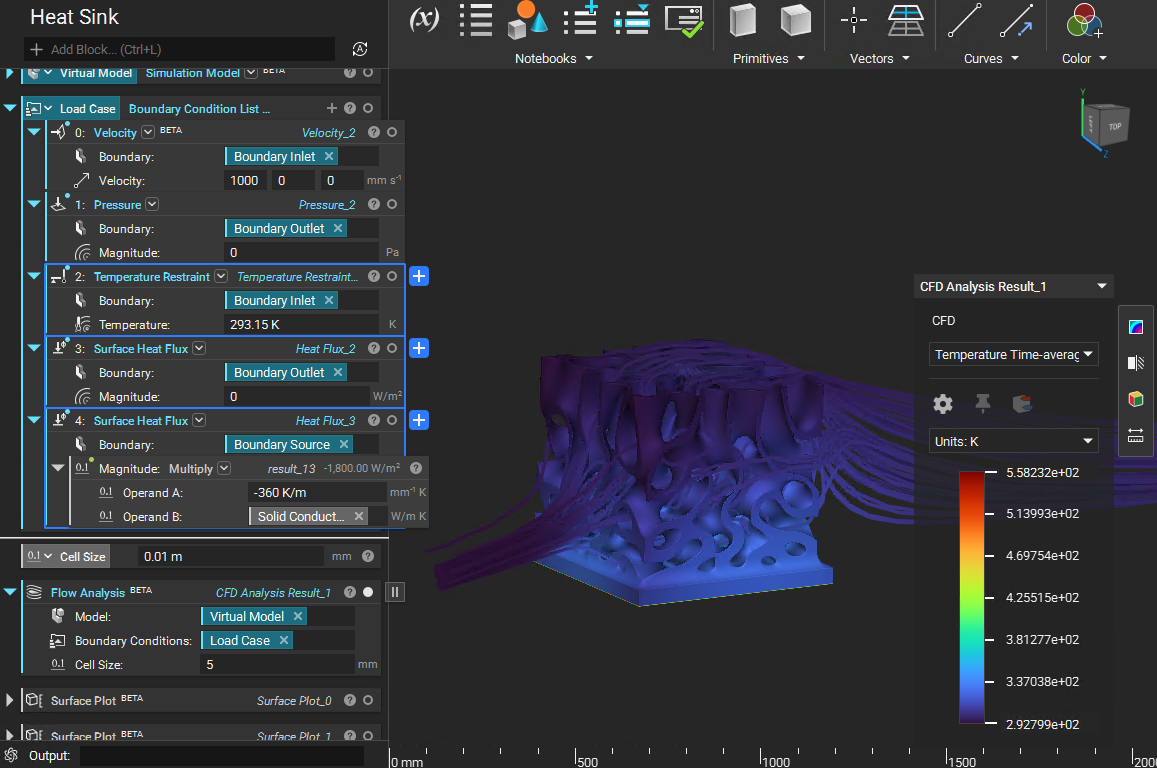The width and height of the screenshot is (1157, 768).
Task: Click the CFD result settings gear icon
Action: [943, 404]
